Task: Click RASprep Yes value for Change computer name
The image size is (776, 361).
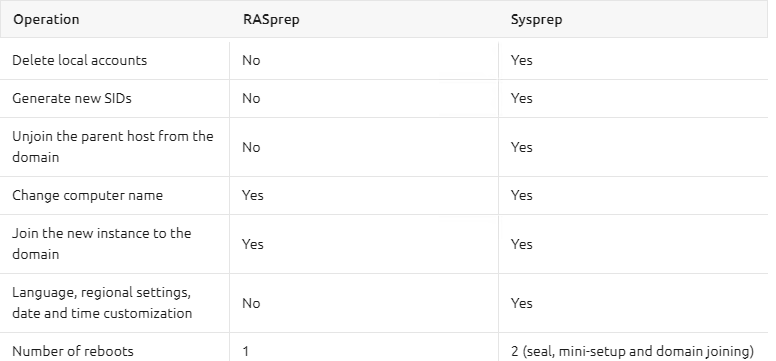Action: [x=252, y=195]
